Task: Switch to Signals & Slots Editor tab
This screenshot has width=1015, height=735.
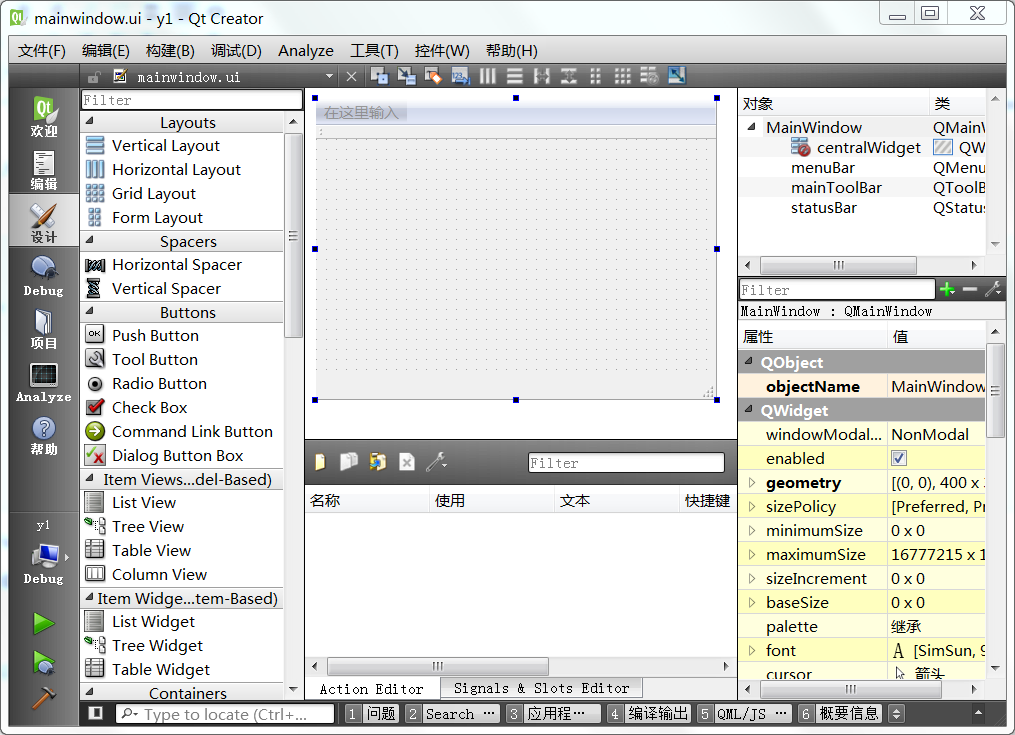Action: click(541, 688)
